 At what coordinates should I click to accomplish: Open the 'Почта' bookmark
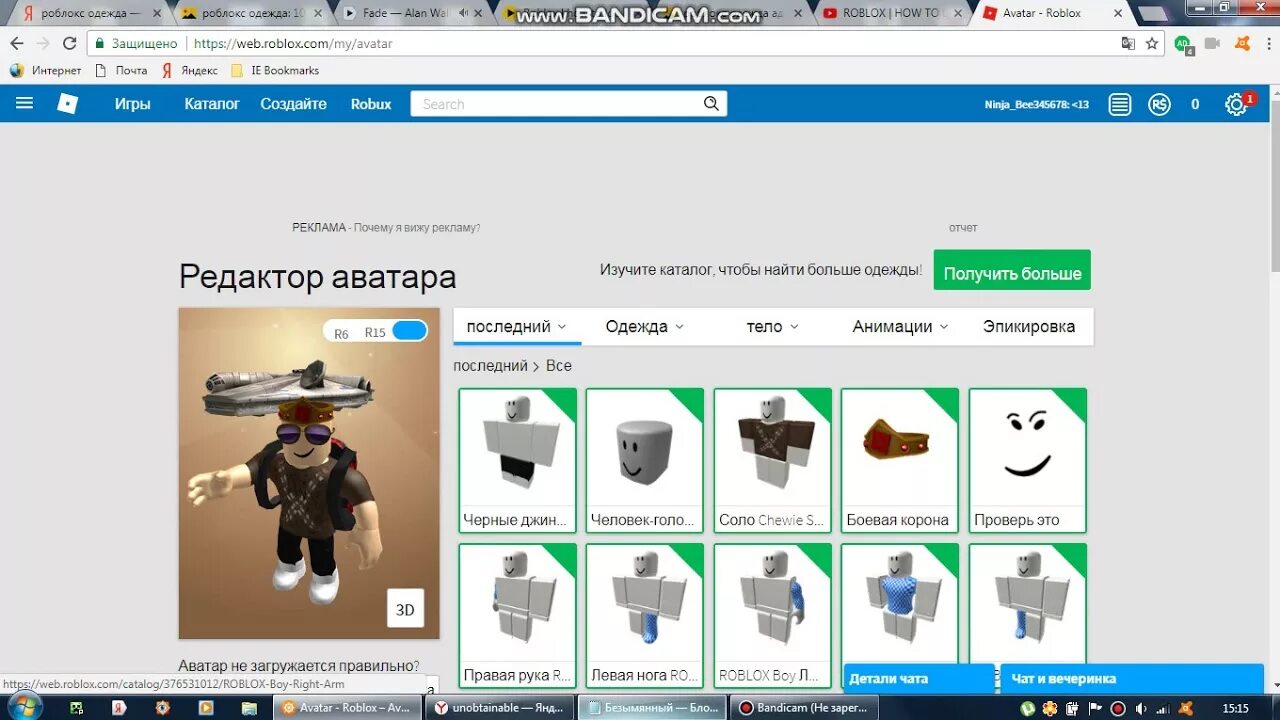coord(120,70)
